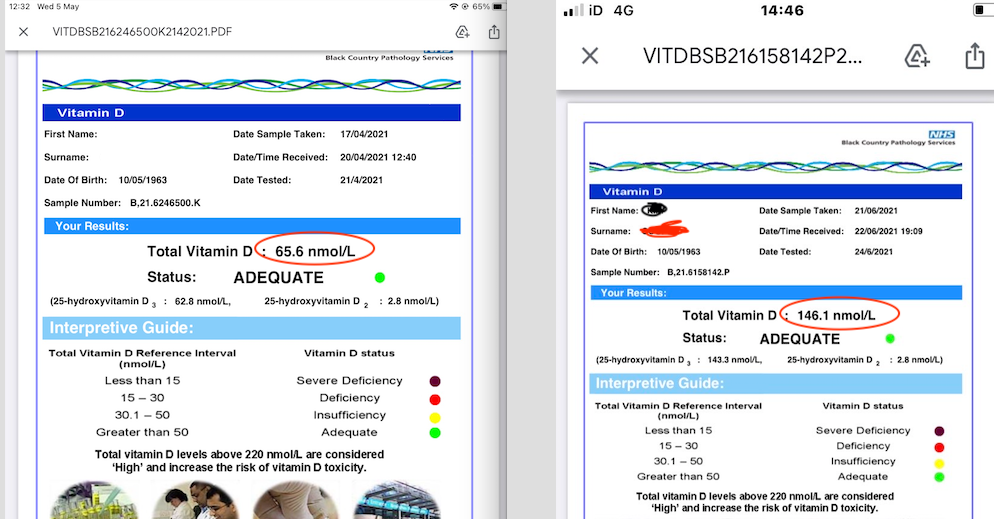The image size is (994, 519).
Task: Tap Your Results bar in right report
Action: (x=776, y=293)
